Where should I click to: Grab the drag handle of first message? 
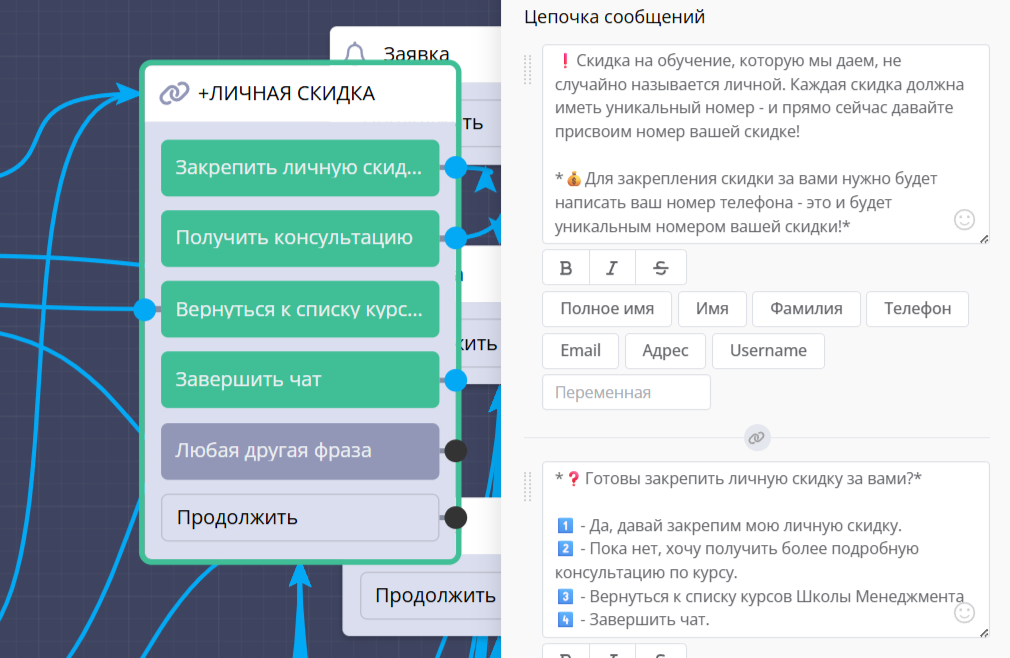point(528,70)
